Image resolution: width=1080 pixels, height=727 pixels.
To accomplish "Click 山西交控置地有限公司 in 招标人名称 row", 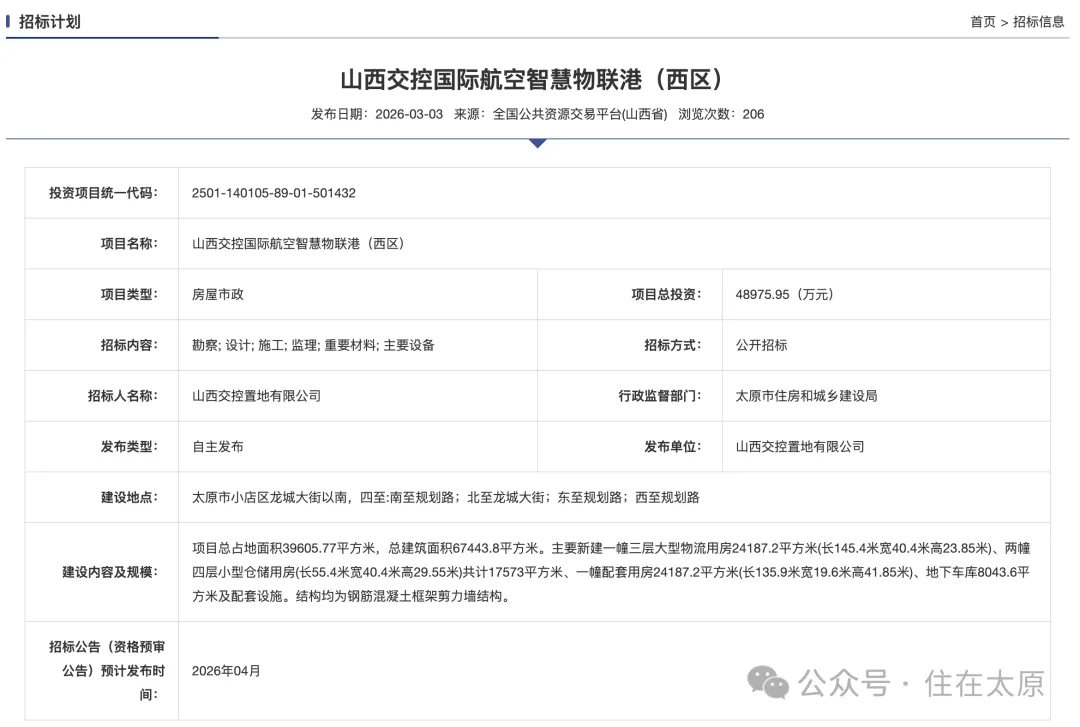I will pos(256,396).
